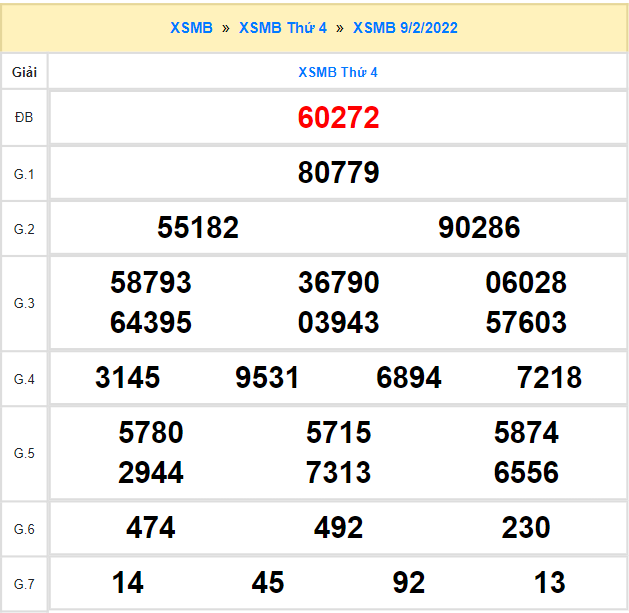Open the XSMB Thứ 4 breadcrumb link
629x613 pixels.
pos(283,28)
